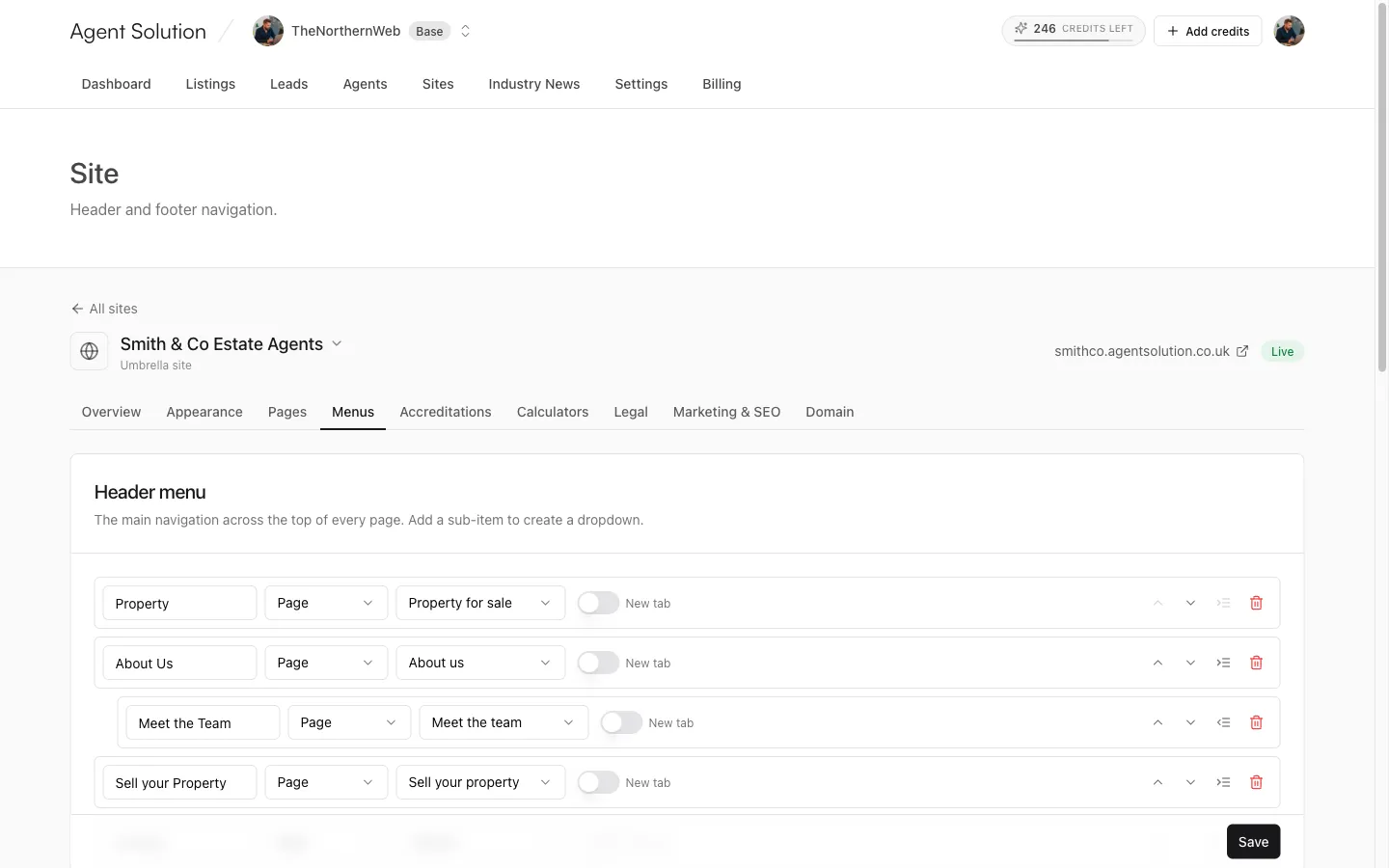Image resolution: width=1389 pixels, height=868 pixels.
Task: Delete the About Us menu item
Action: pos(1256,663)
